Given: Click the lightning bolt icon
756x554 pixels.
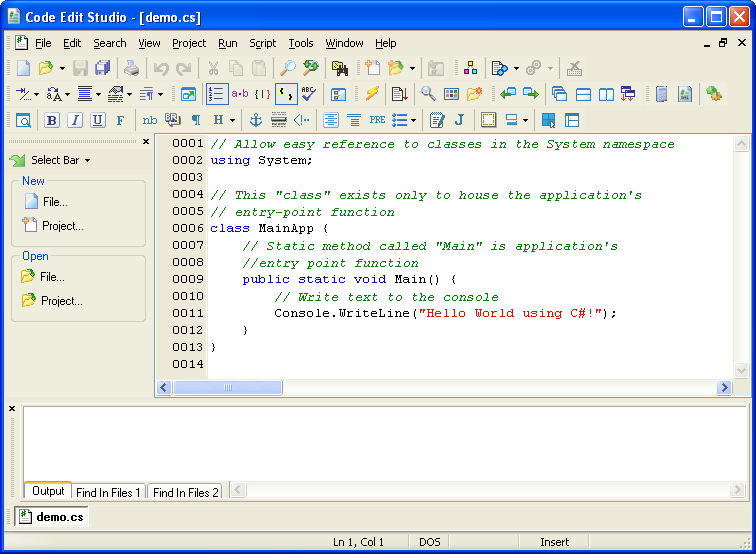Looking at the screenshot, I should pos(371,94).
